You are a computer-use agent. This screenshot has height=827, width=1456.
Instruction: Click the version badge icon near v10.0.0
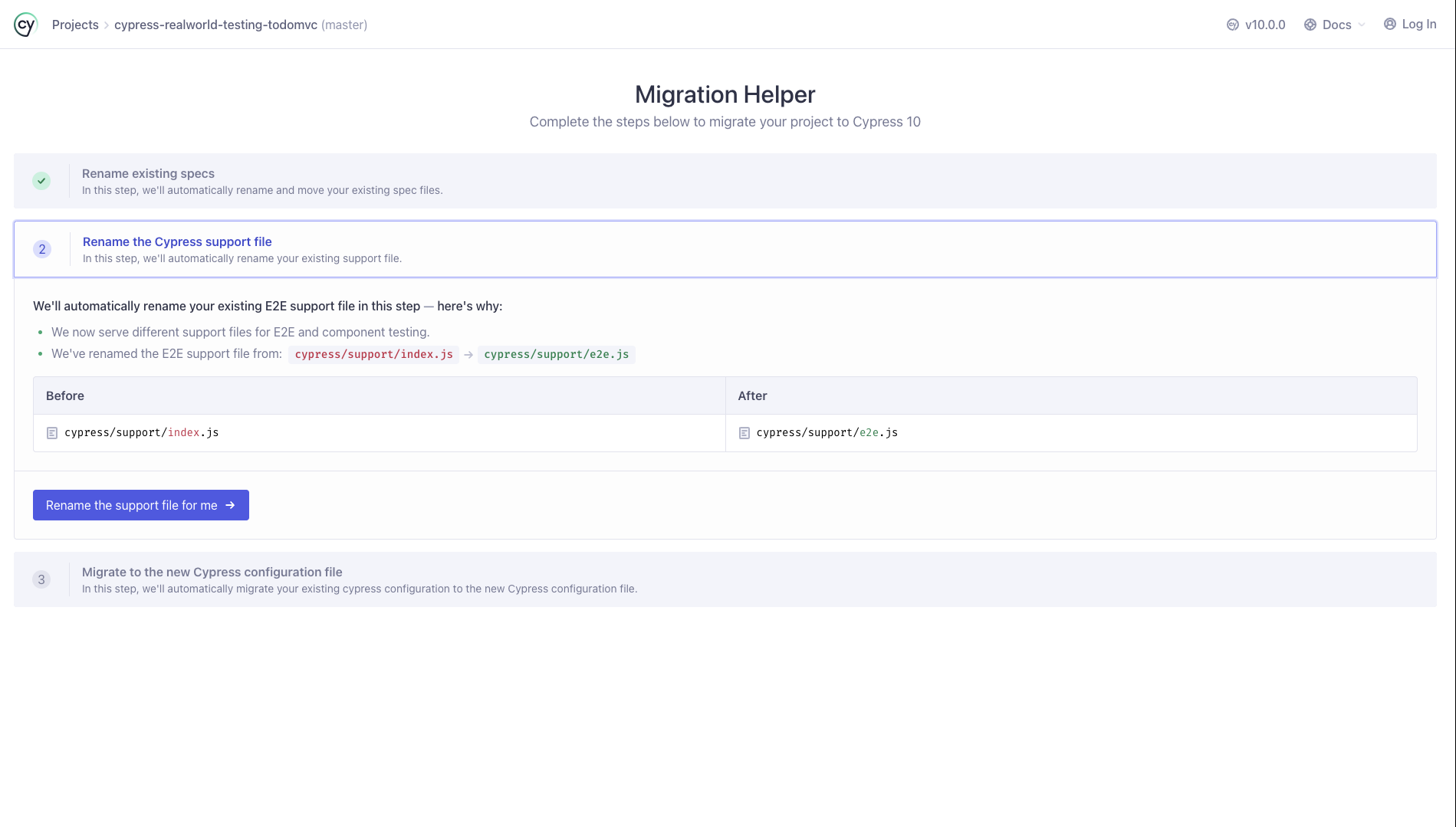tap(1233, 25)
